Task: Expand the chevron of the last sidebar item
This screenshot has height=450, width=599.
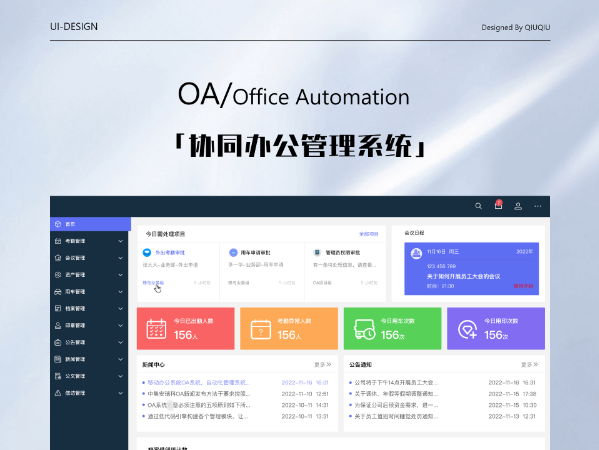Action: coord(121,393)
